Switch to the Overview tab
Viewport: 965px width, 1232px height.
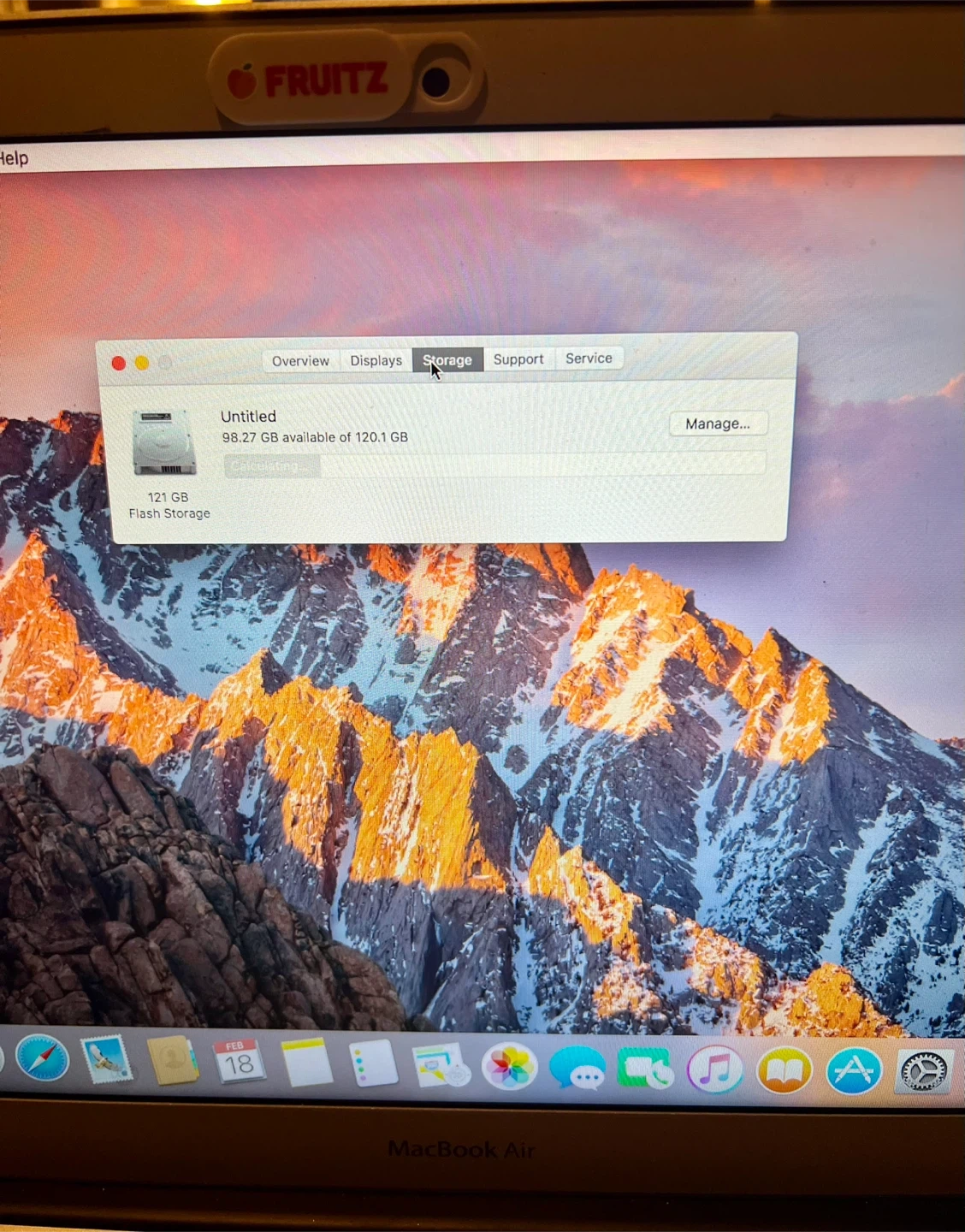pyautogui.click(x=300, y=361)
